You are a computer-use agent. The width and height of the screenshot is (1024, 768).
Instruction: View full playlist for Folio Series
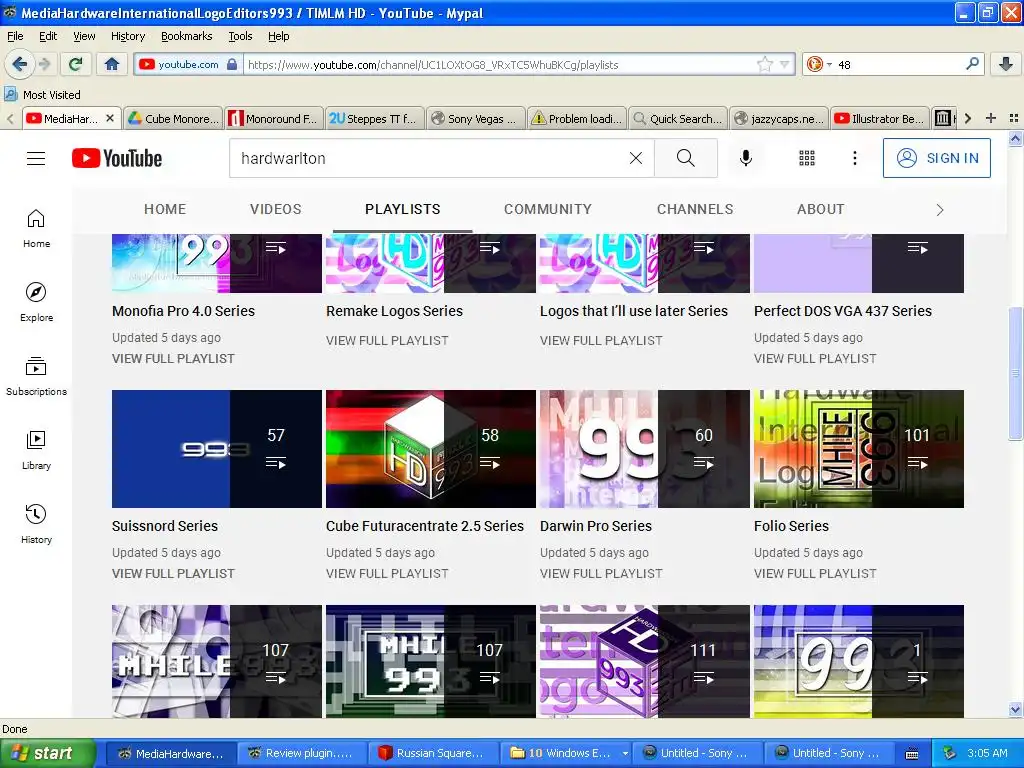pyautogui.click(x=815, y=573)
